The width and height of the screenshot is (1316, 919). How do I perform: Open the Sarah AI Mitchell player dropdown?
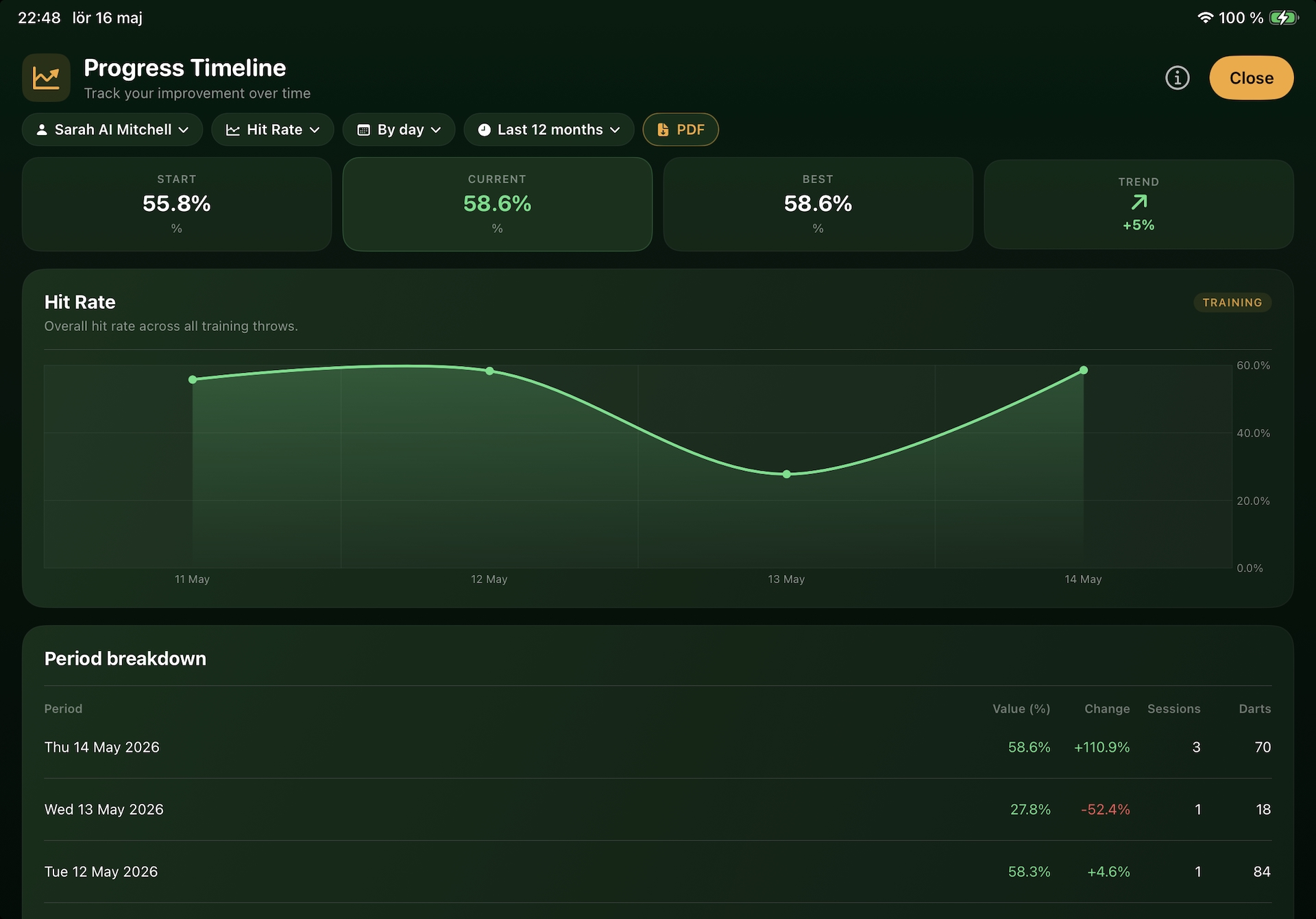pyautogui.click(x=112, y=130)
